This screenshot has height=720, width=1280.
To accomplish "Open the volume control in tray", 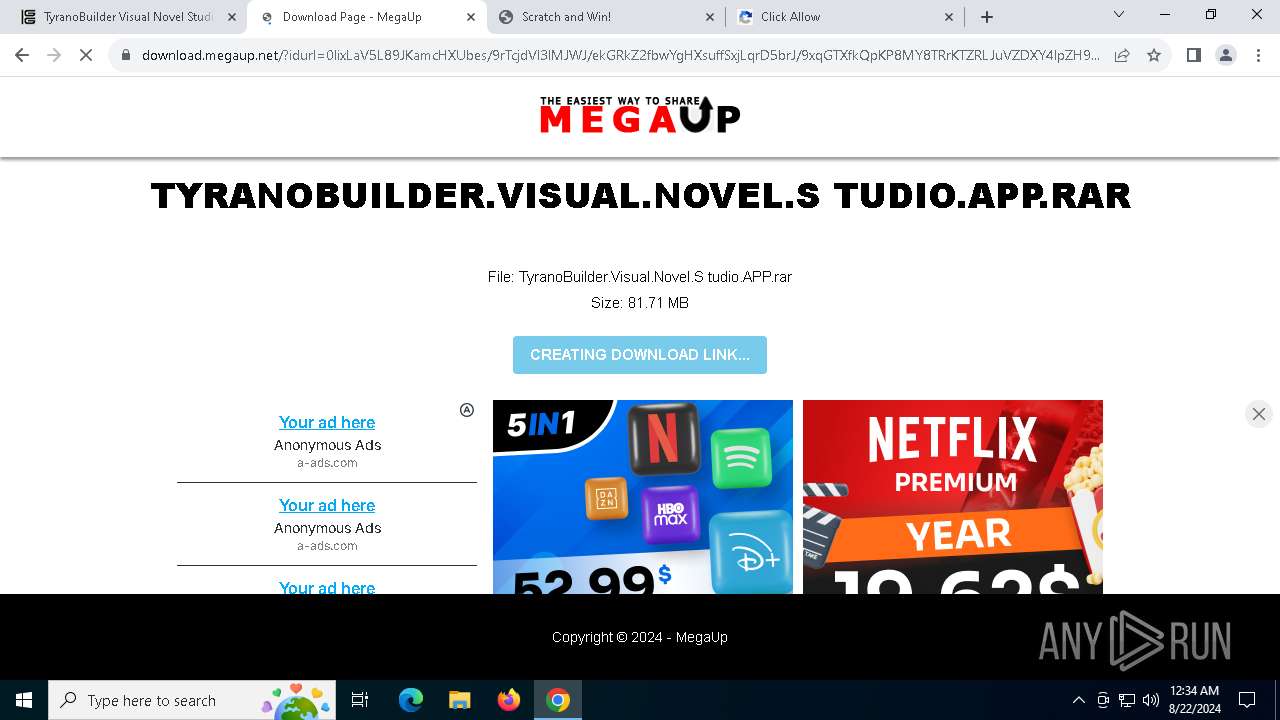I will tap(1150, 700).
